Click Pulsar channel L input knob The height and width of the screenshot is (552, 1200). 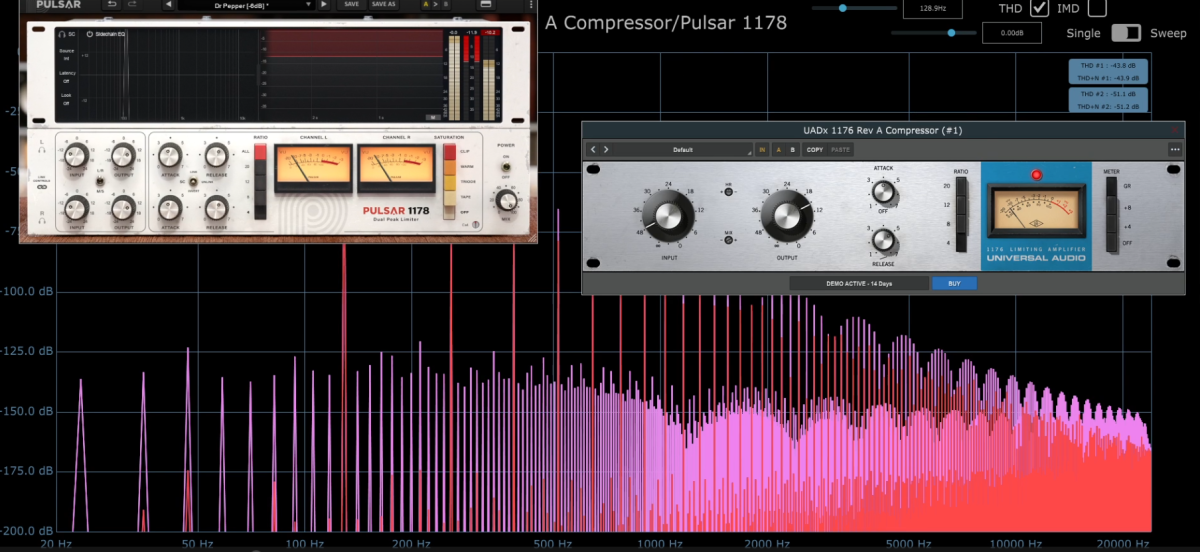[x=75, y=154]
